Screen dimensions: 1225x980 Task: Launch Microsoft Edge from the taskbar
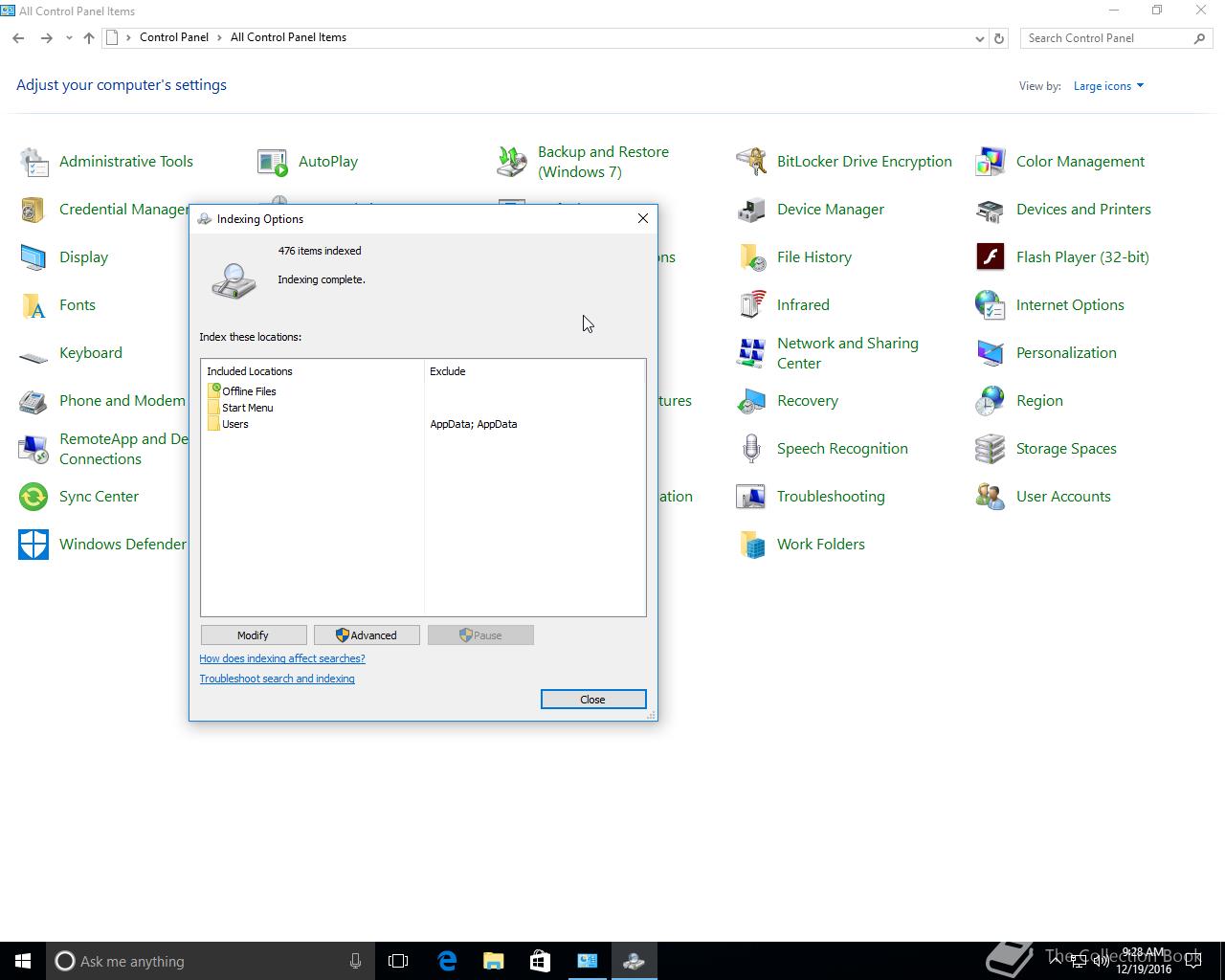click(x=446, y=961)
